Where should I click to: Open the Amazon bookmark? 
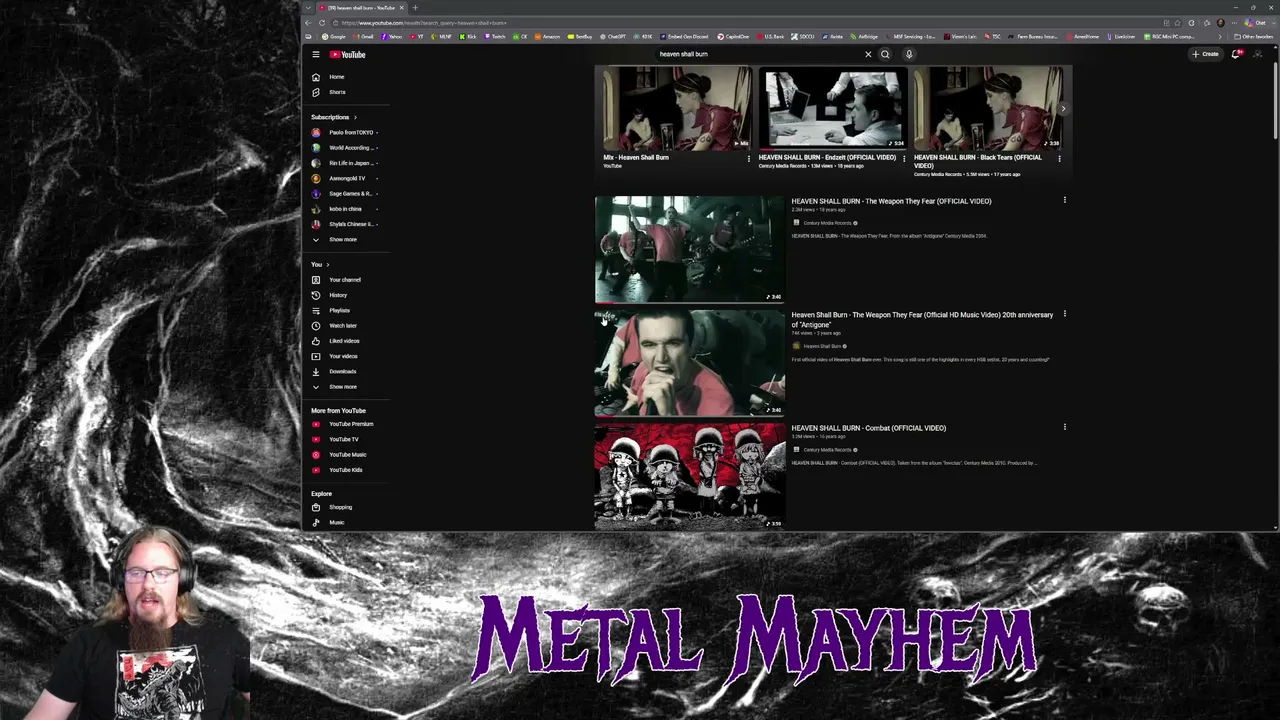[548, 37]
